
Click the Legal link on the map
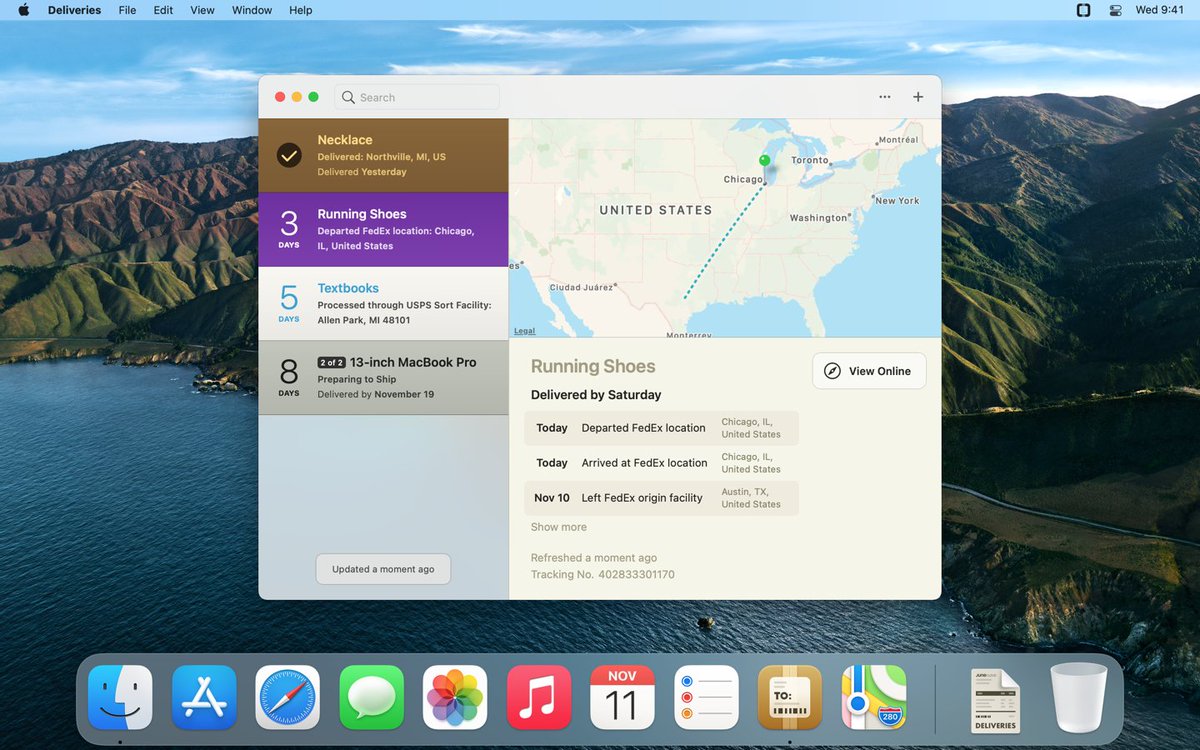(524, 331)
